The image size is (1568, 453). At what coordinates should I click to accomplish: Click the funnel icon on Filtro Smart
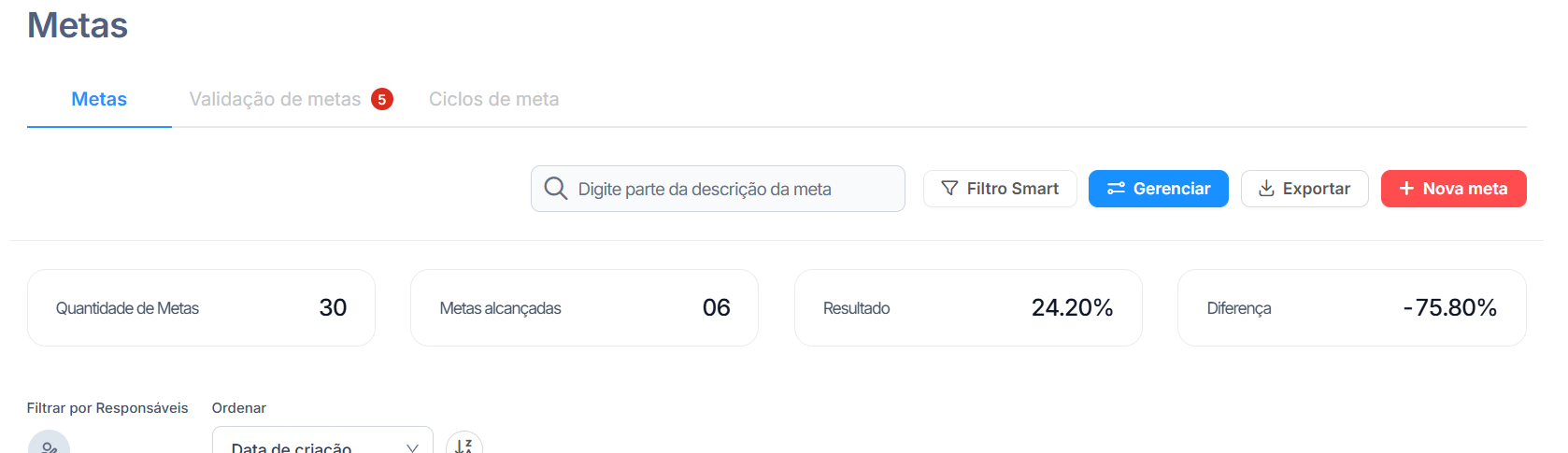[949, 189]
